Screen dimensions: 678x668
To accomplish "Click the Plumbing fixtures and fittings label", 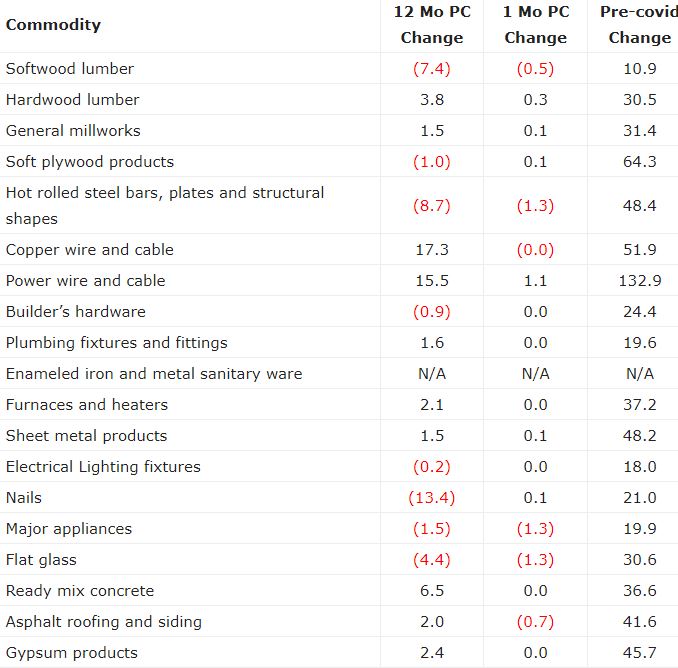I will point(117,343).
